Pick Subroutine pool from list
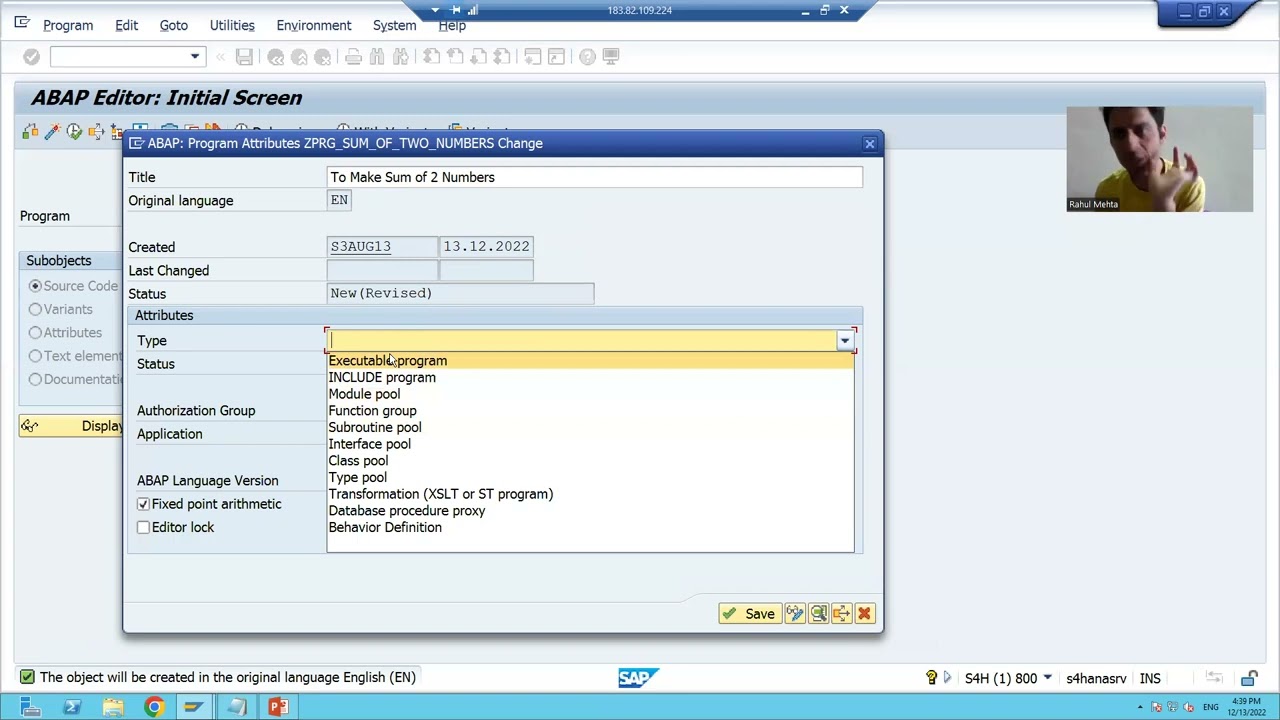The height and width of the screenshot is (720, 1280). pos(590,428)
